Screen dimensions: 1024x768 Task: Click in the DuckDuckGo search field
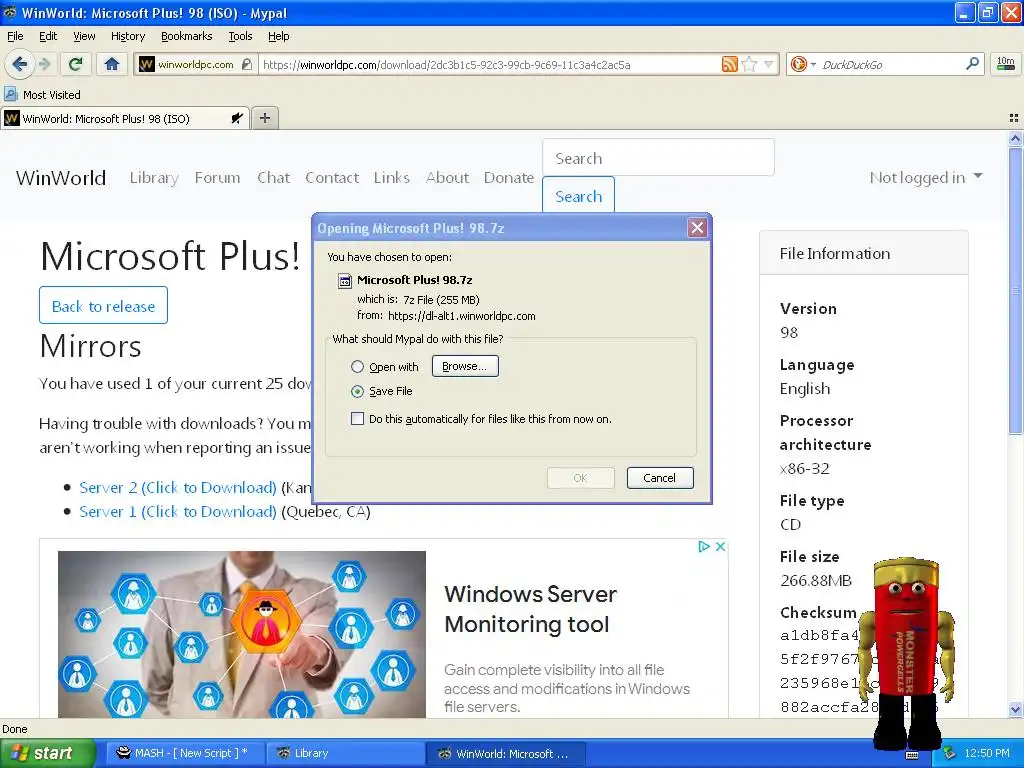[891, 65]
